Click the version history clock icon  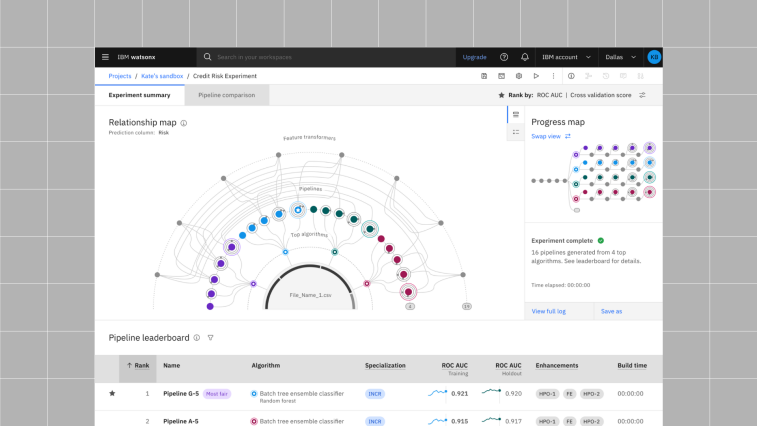[606, 76]
